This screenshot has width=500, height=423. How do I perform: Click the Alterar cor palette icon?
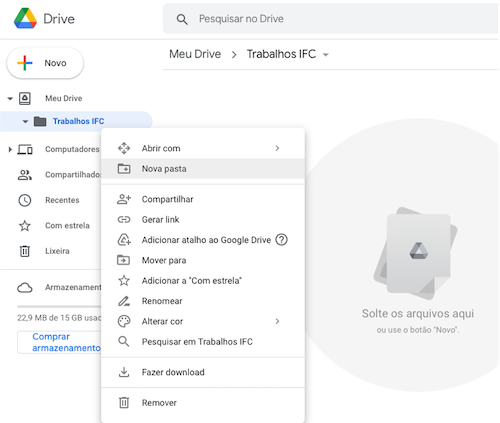(124, 321)
